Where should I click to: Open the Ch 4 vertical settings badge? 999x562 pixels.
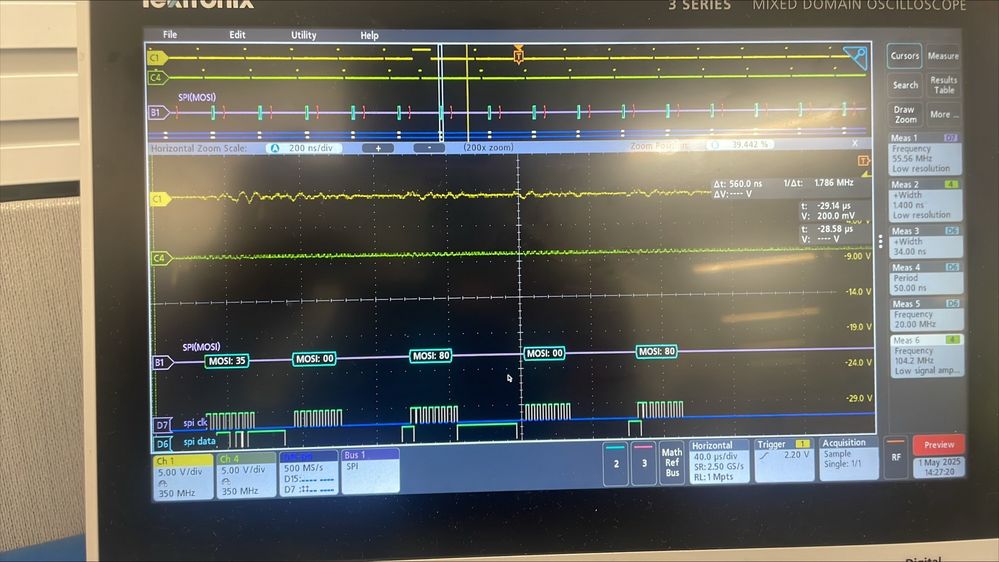pos(246,475)
